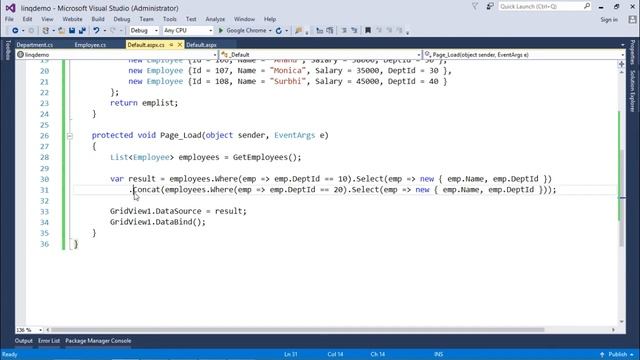The height and width of the screenshot is (360, 640).
Task: Click the Navigate Backward toolbar icon
Action: pyautogui.click(x=15, y=31)
